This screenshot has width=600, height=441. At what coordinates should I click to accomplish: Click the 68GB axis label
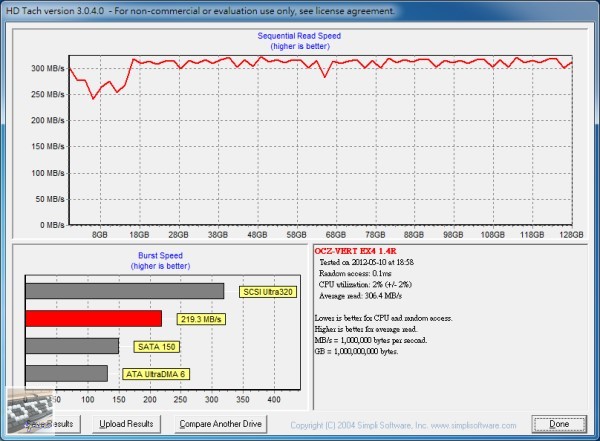[x=336, y=235]
